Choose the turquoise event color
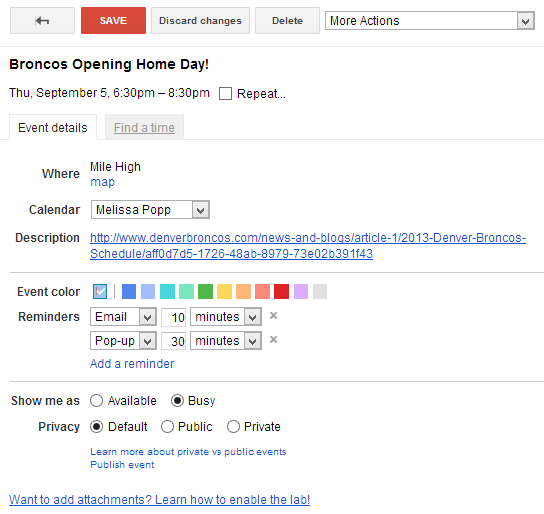The height and width of the screenshot is (514, 544). click(167, 291)
